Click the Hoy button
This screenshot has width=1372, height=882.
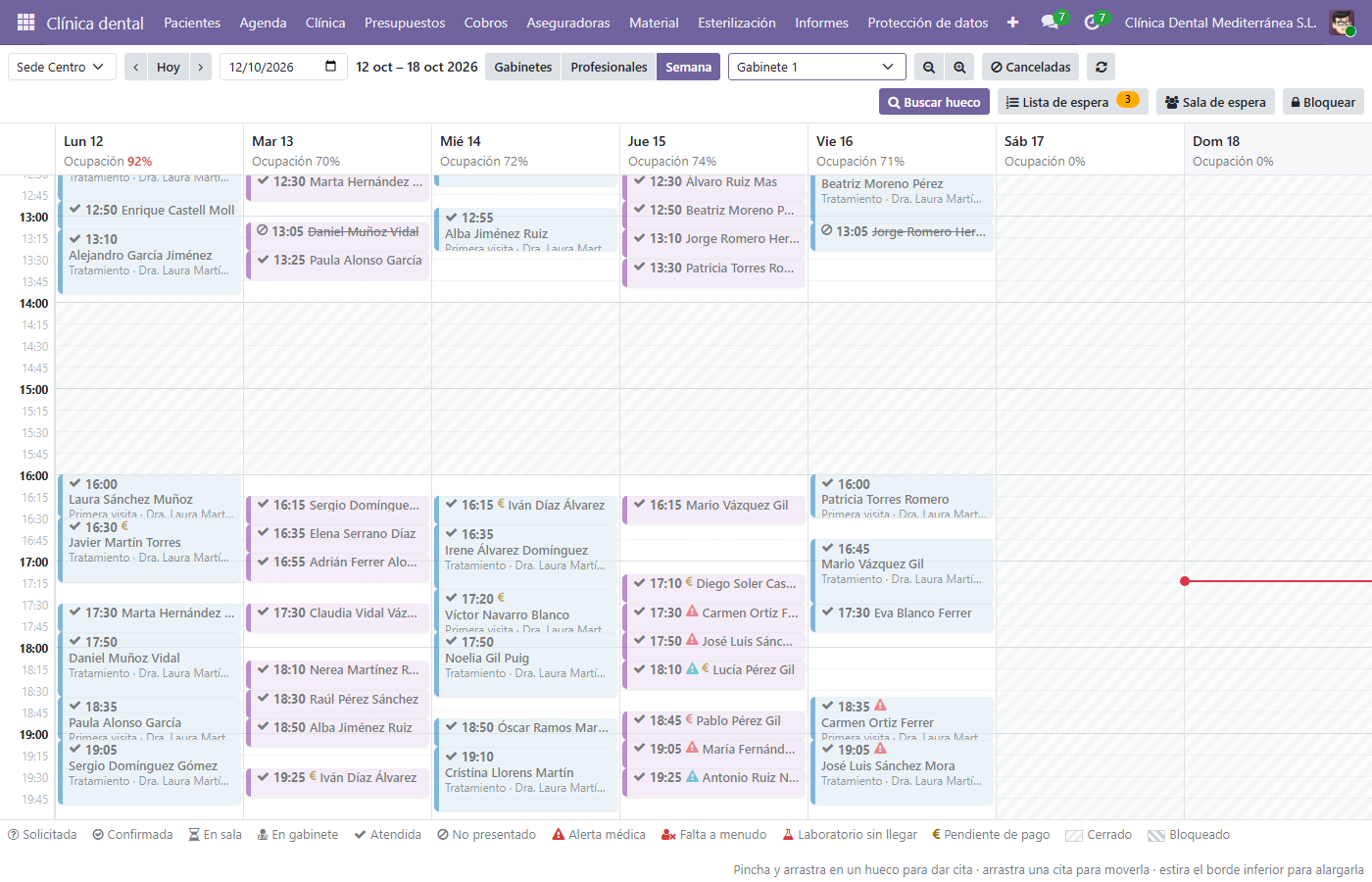pos(169,67)
